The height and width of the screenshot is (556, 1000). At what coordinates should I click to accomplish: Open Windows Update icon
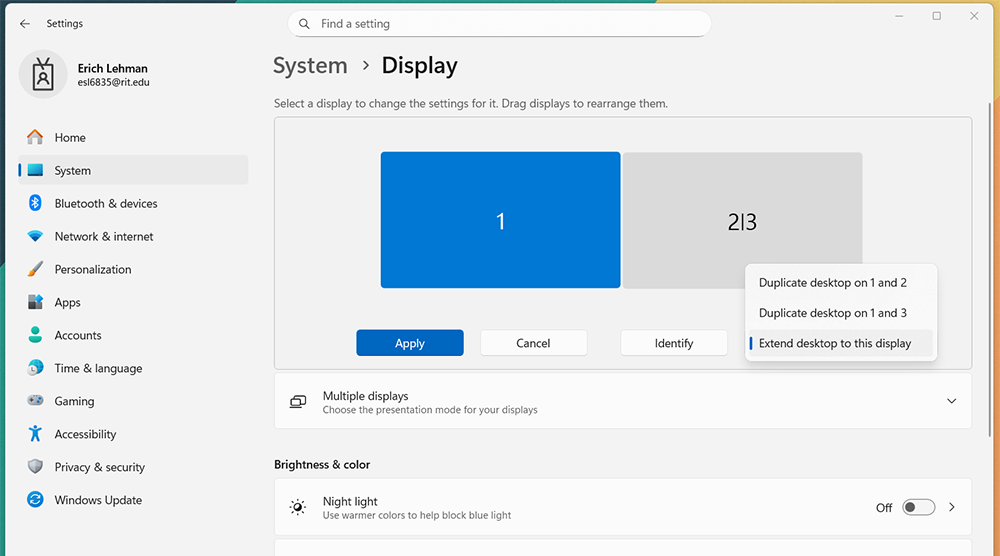point(36,500)
